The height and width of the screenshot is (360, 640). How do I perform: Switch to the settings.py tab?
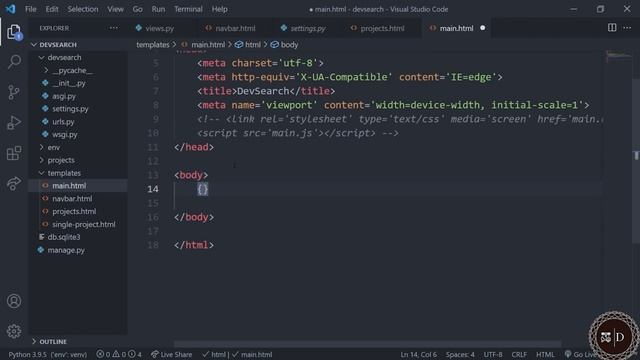point(308,28)
